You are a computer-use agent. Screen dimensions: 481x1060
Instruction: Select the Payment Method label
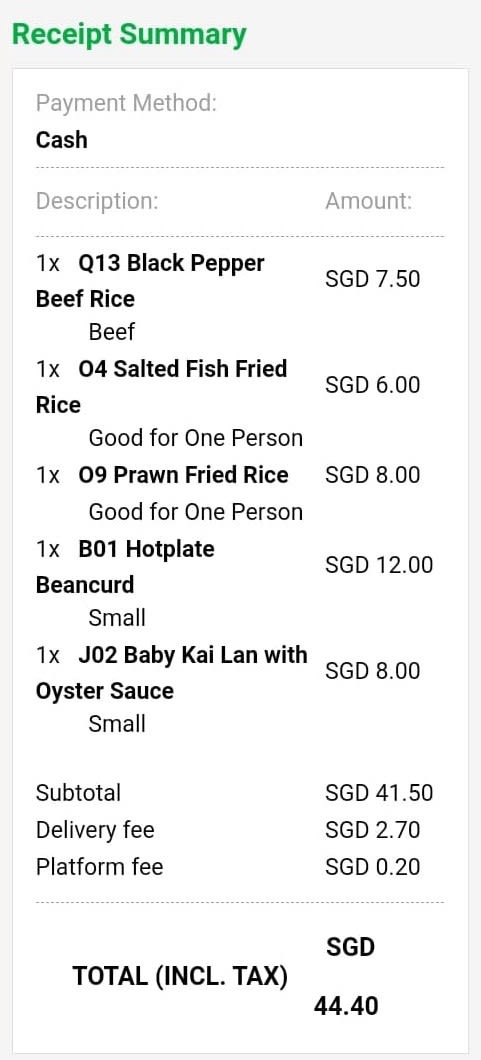tap(126, 103)
